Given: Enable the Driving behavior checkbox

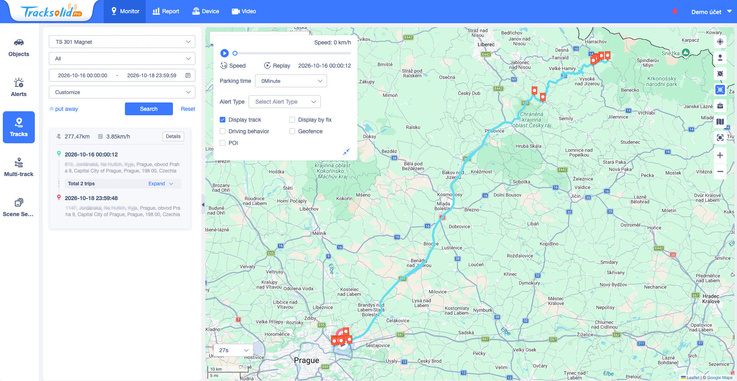Looking at the screenshot, I should (x=223, y=131).
